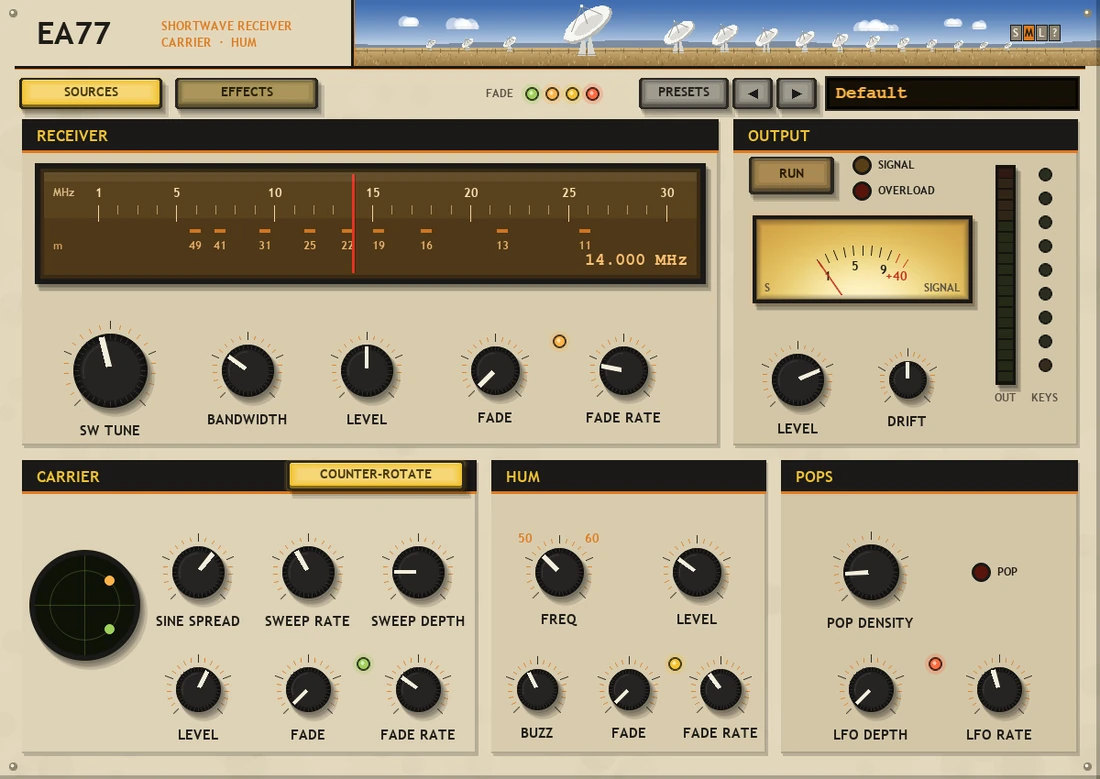The width and height of the screenshot is (1100, 779).
Task: Click the LFO RATE knob
Action: [x=999, y=689]
